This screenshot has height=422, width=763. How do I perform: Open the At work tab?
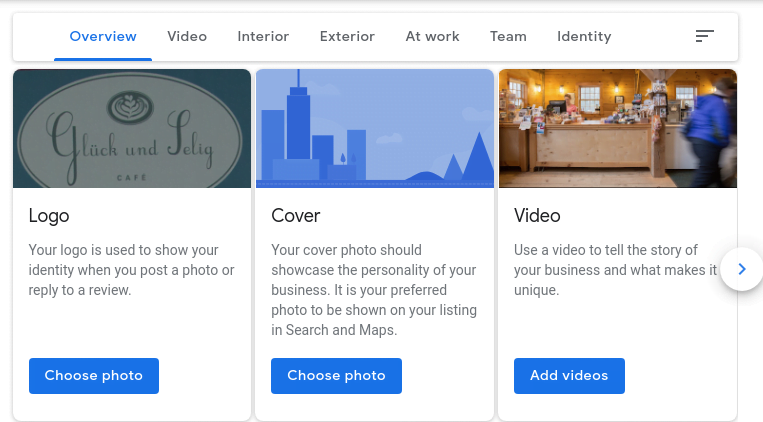(432, 37)
